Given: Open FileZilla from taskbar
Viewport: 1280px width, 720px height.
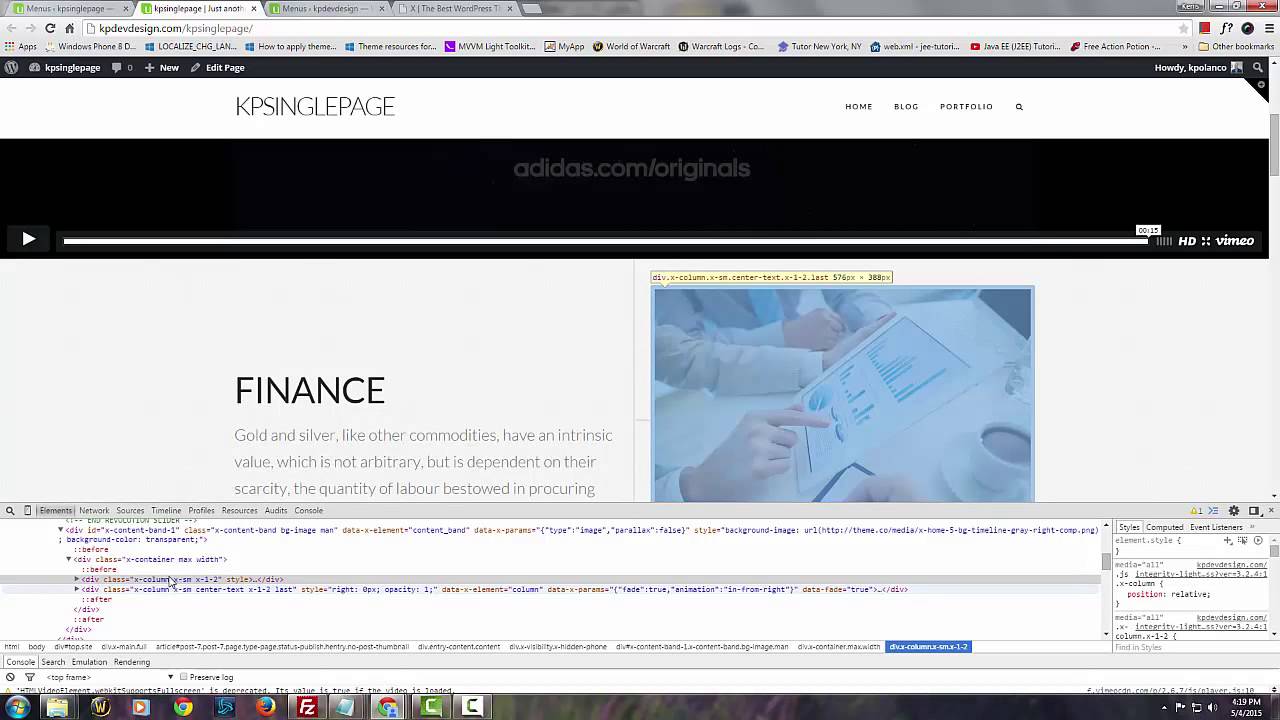Looking at the screenshot, I should pos(307,707).
